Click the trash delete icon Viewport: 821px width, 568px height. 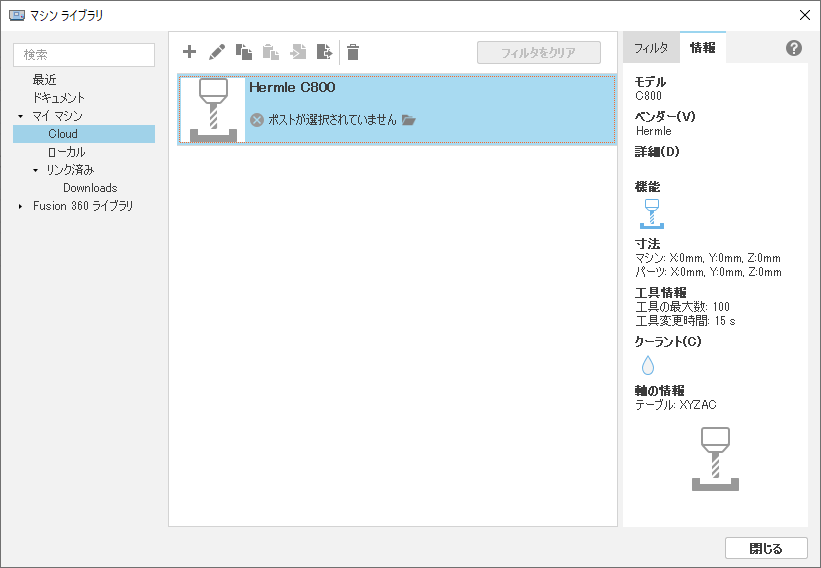click(x=353, y=52)
